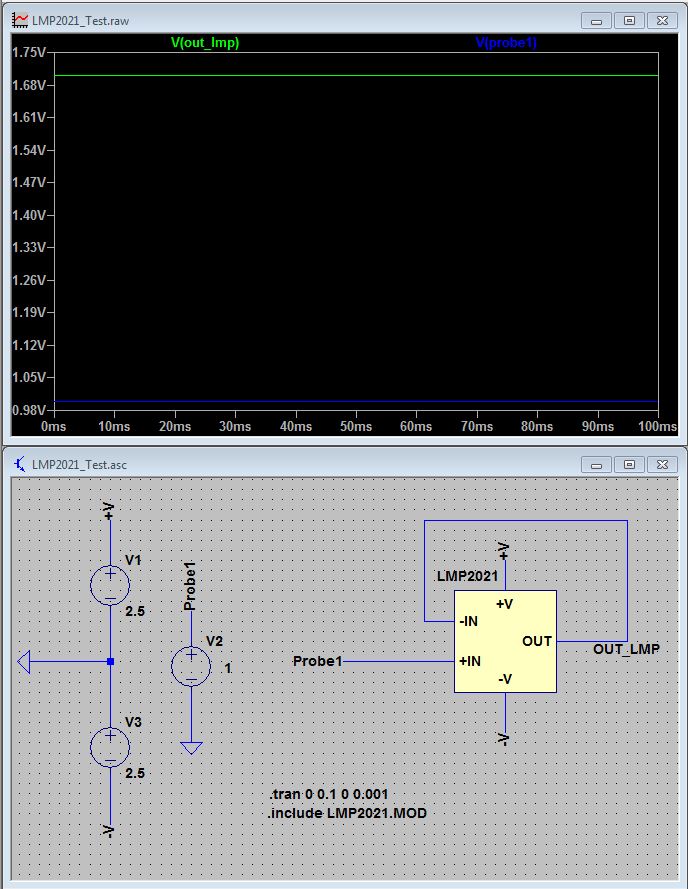Screen dimensions: 688x889
Task: Click the LMP2021 component name label
Action: 467,576
